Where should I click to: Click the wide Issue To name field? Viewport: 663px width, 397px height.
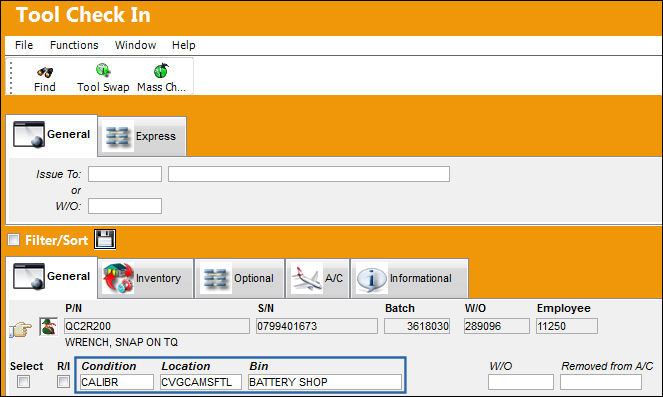pos(309,174)
